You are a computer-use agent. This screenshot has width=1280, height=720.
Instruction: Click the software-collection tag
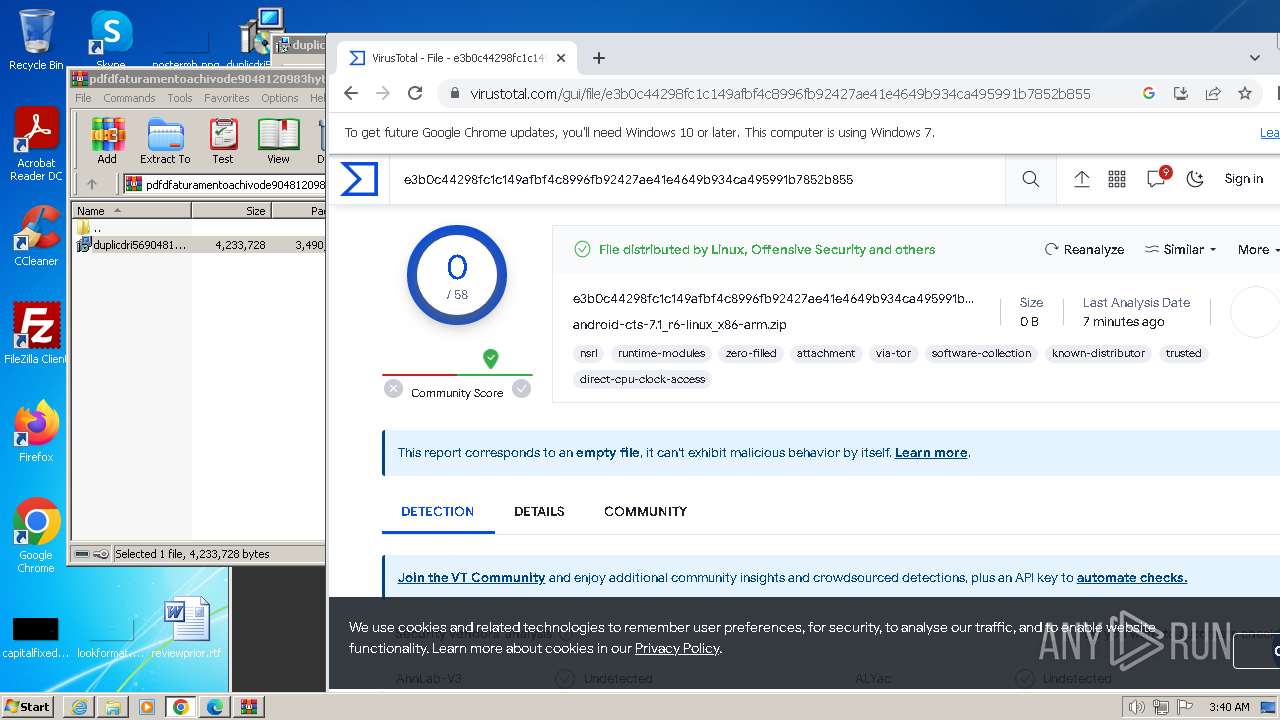(x=981, y=353)
